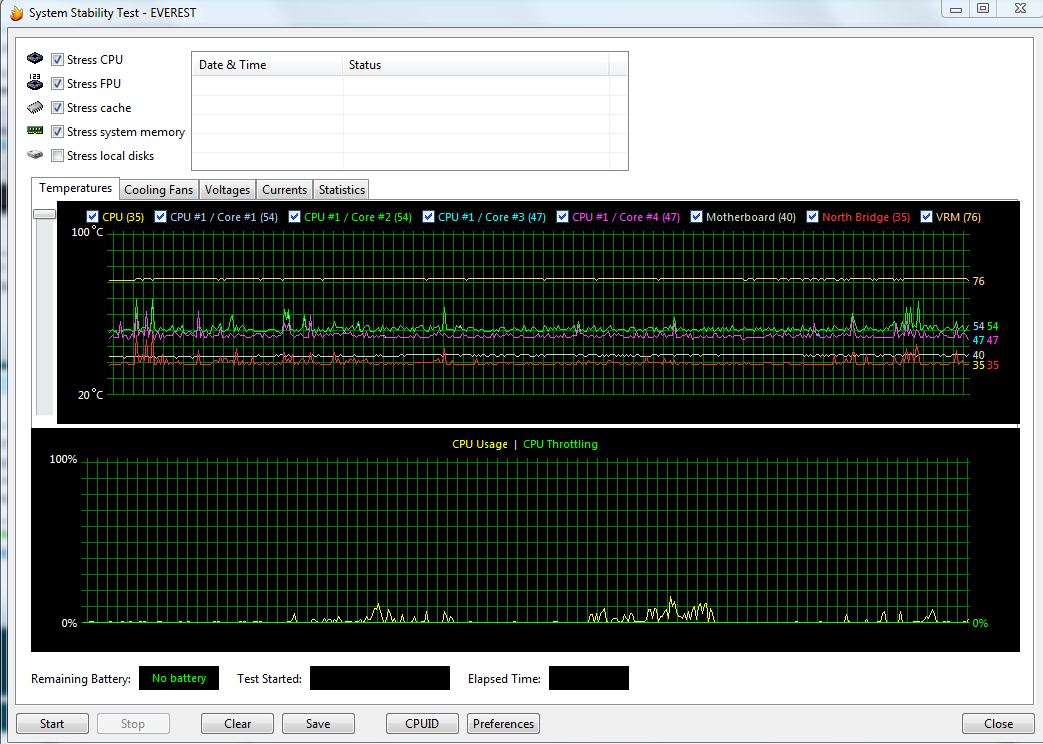The image size is (1043, 744).
Task: Click the cache chip icon beside Stress cache
Action: [35, 107]
